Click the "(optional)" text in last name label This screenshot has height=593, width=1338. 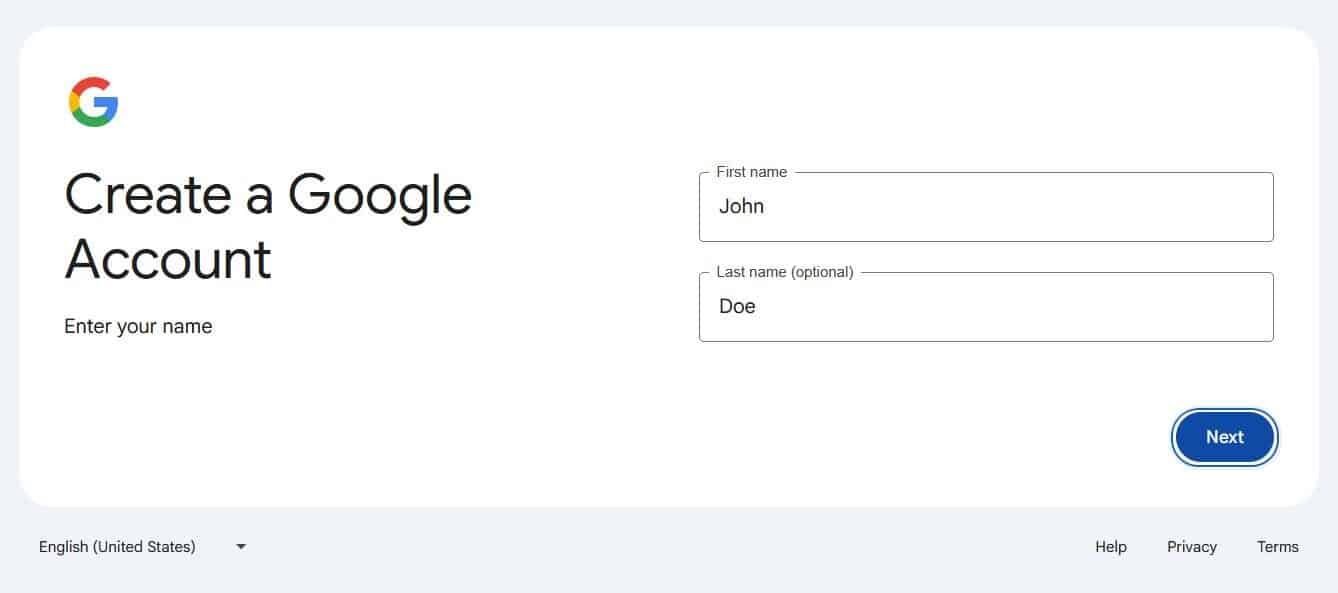click(821, 272)
